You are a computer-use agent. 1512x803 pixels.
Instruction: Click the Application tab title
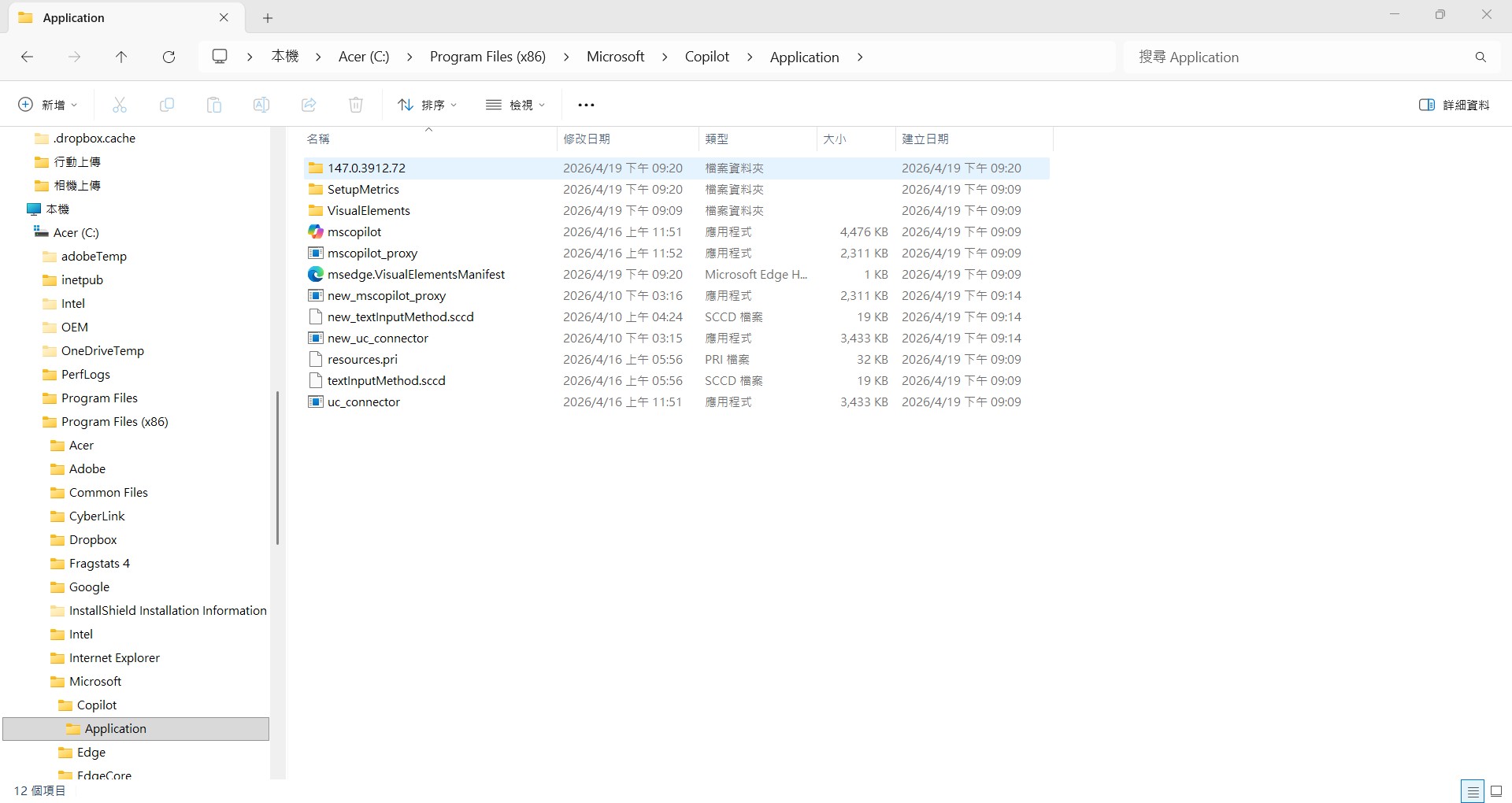[x=73, y=17]
